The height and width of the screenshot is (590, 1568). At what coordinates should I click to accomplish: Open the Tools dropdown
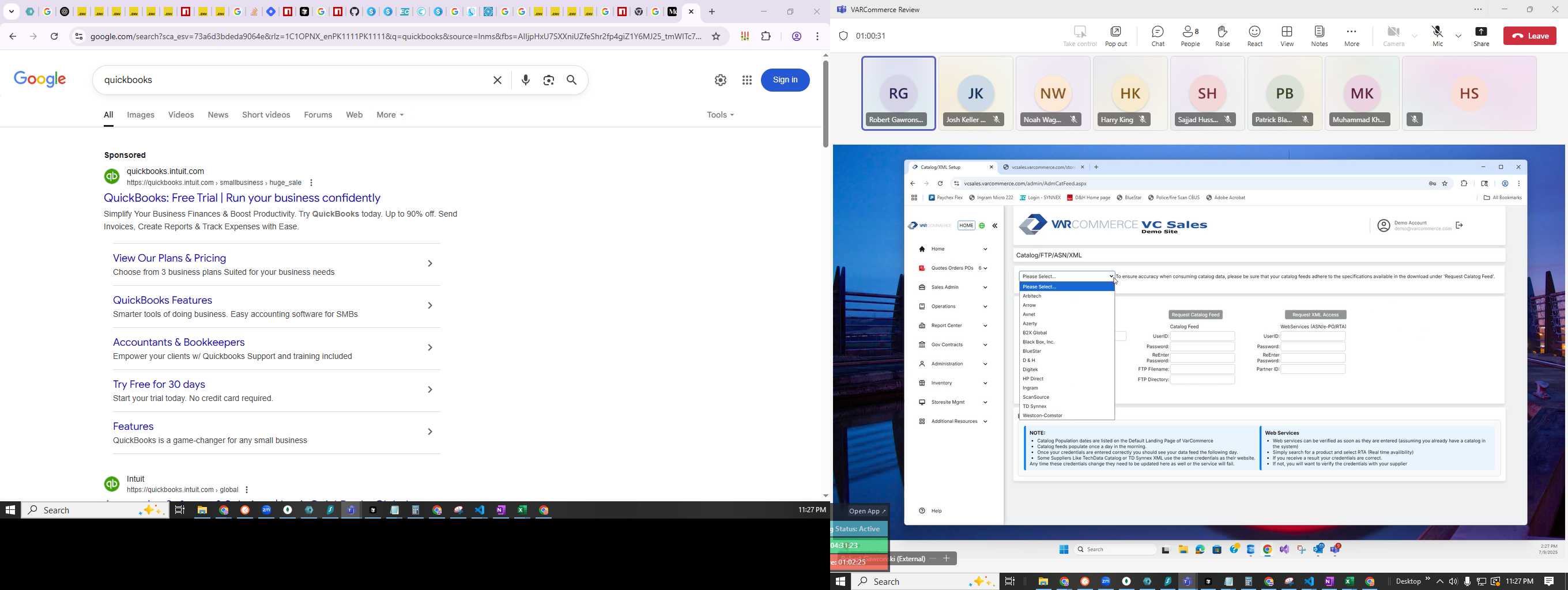720,115
